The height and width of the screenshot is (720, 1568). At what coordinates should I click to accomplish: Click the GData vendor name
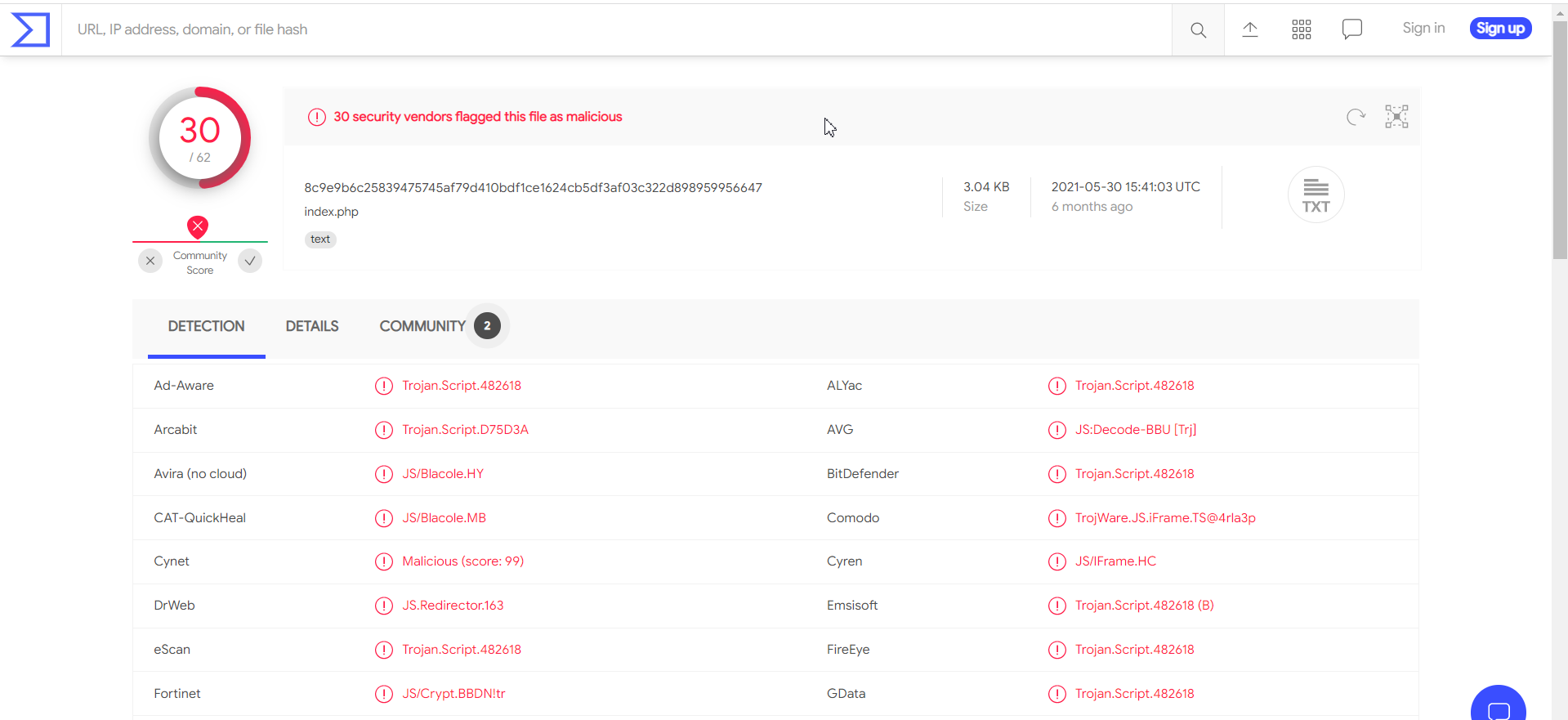846,694
